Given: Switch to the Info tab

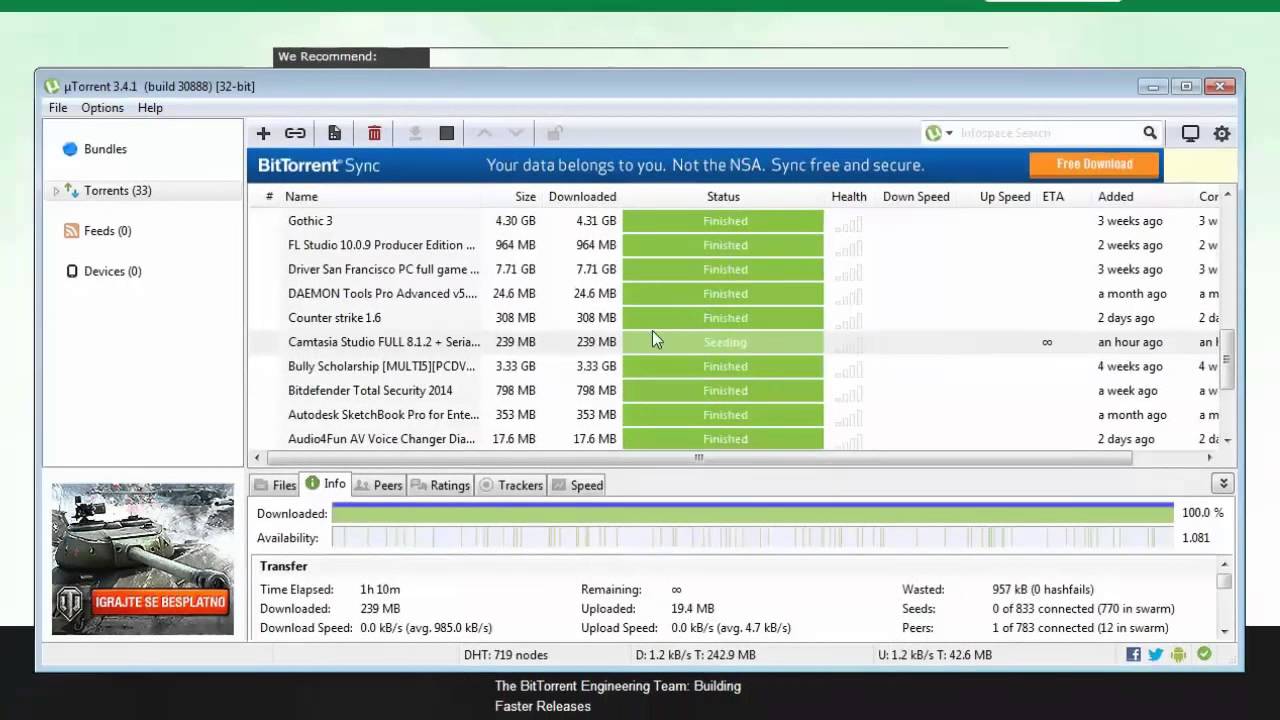Looking at the screenshot, I should [325, 484].
